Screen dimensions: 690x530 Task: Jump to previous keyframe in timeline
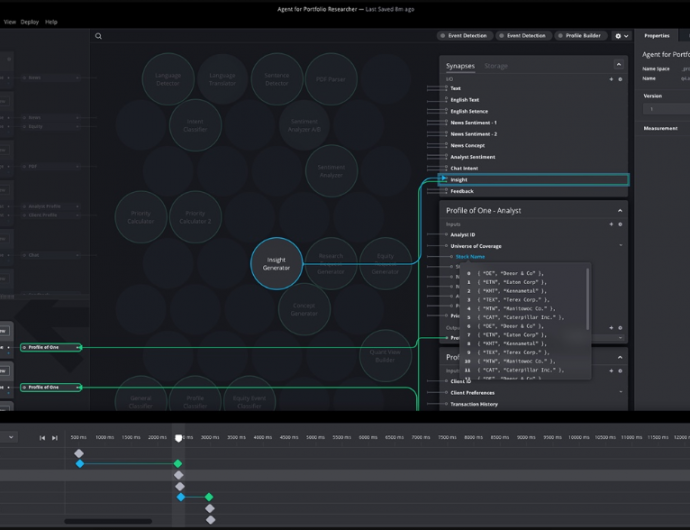pyautogui.click(x=42, y=438)
